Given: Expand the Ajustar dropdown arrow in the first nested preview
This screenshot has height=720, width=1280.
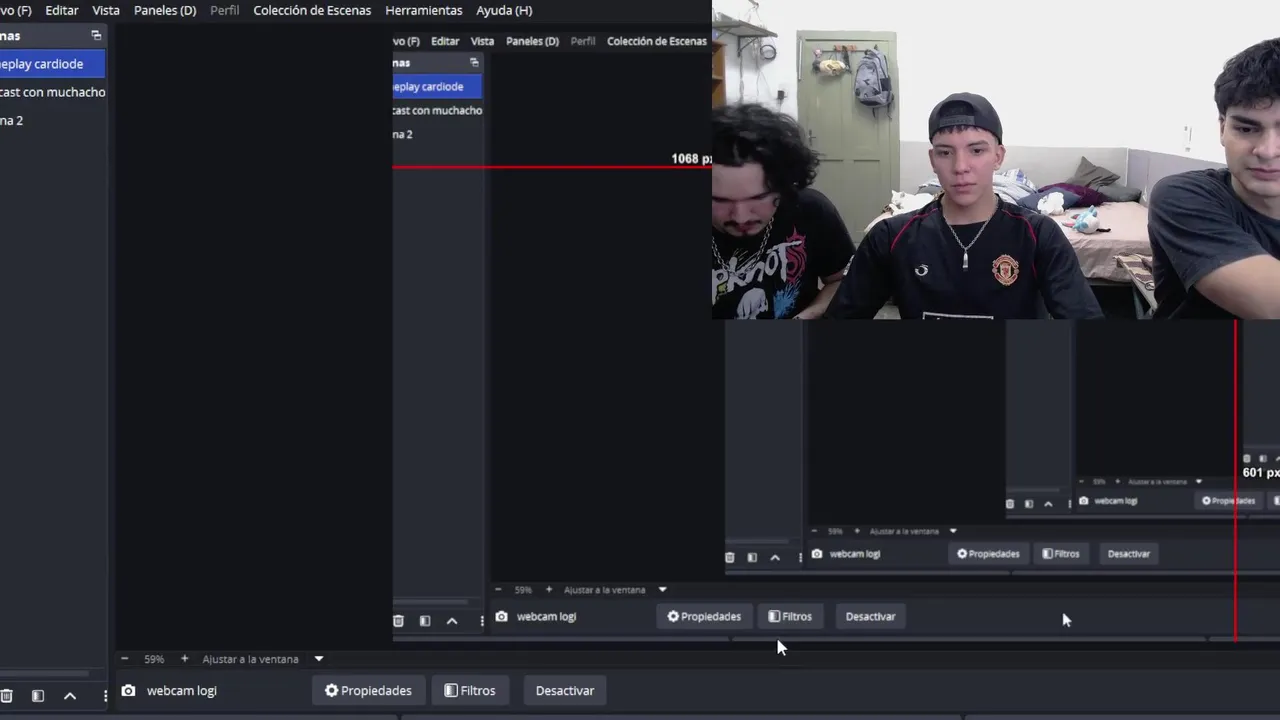Looking at the screenshot, I should (x=662, y=590).
